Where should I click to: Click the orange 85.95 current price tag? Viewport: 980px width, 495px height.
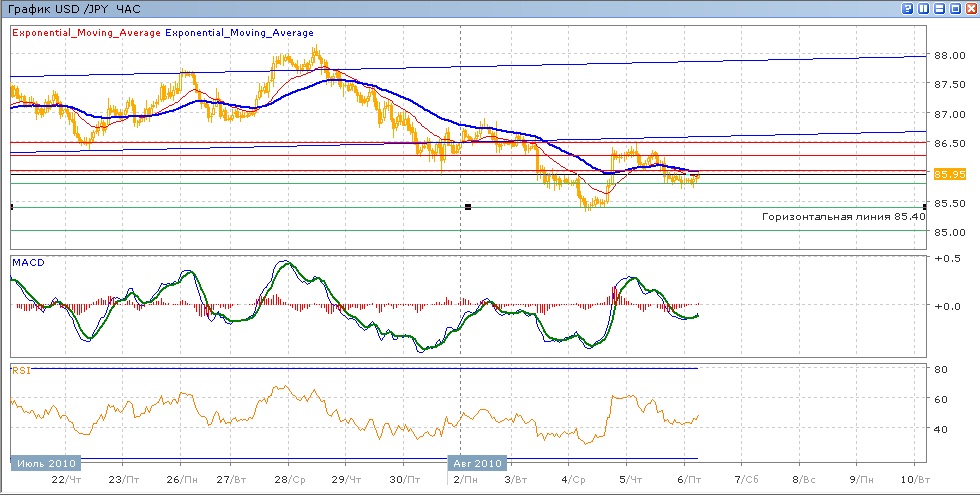click(949, 174)
